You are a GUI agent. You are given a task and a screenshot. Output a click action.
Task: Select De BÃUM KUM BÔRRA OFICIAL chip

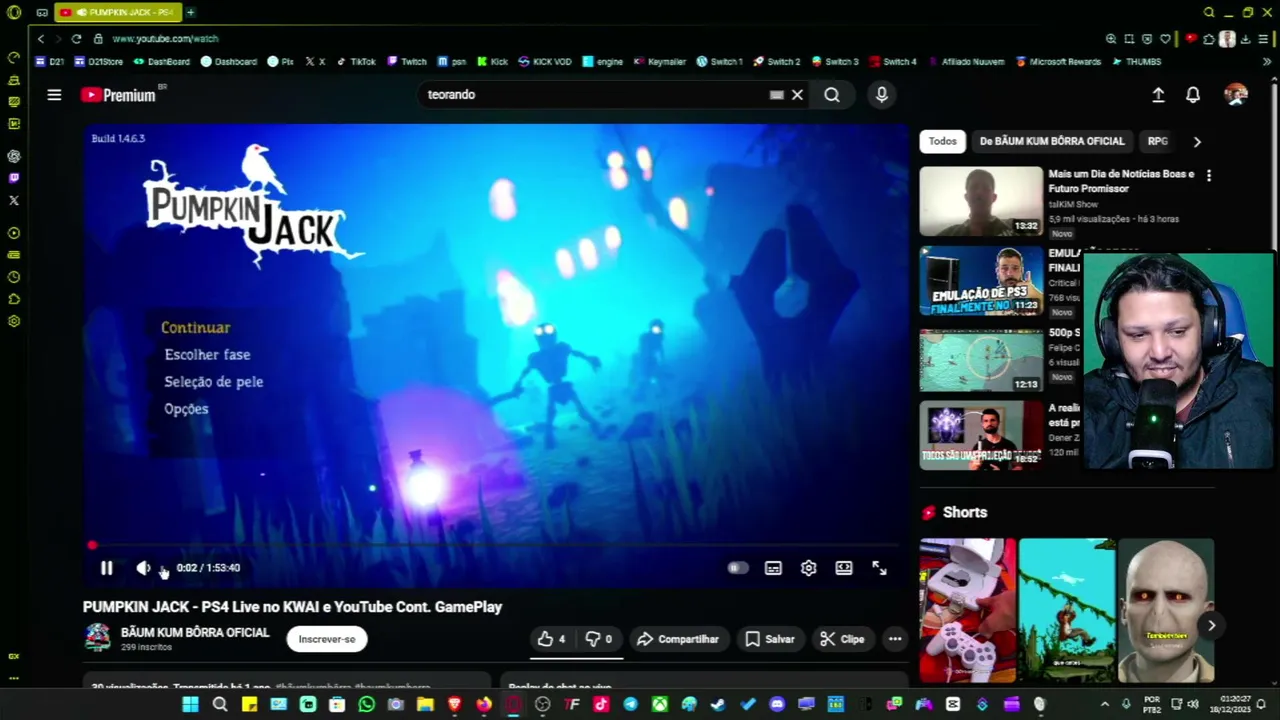click(x=1052, y=141)
